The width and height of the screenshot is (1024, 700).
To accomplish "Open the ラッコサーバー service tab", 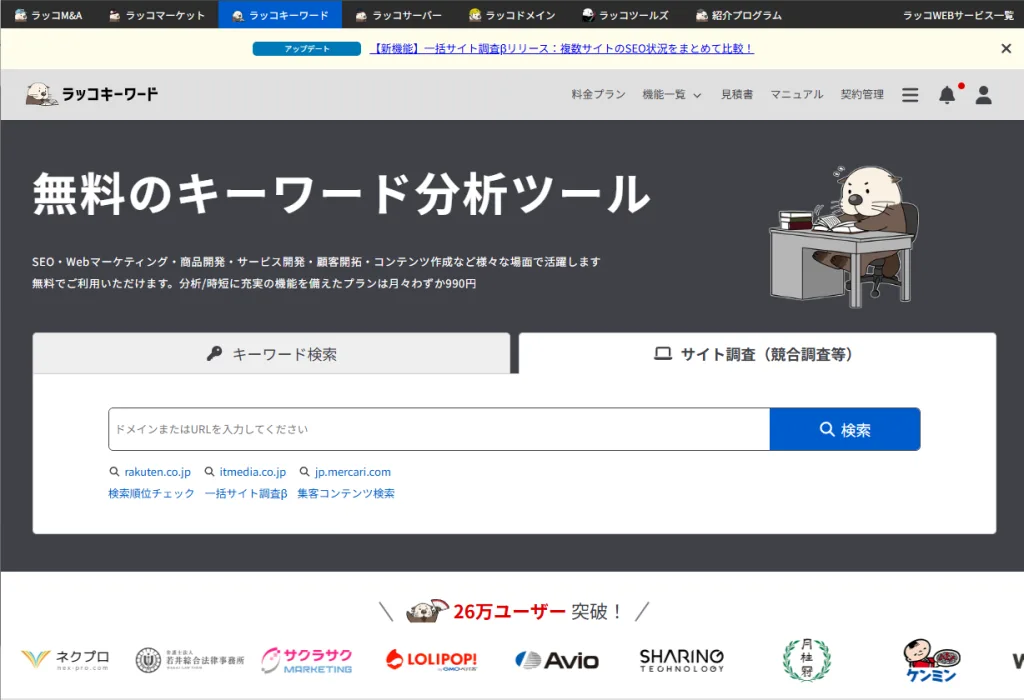I will click(x=398, y=14).
